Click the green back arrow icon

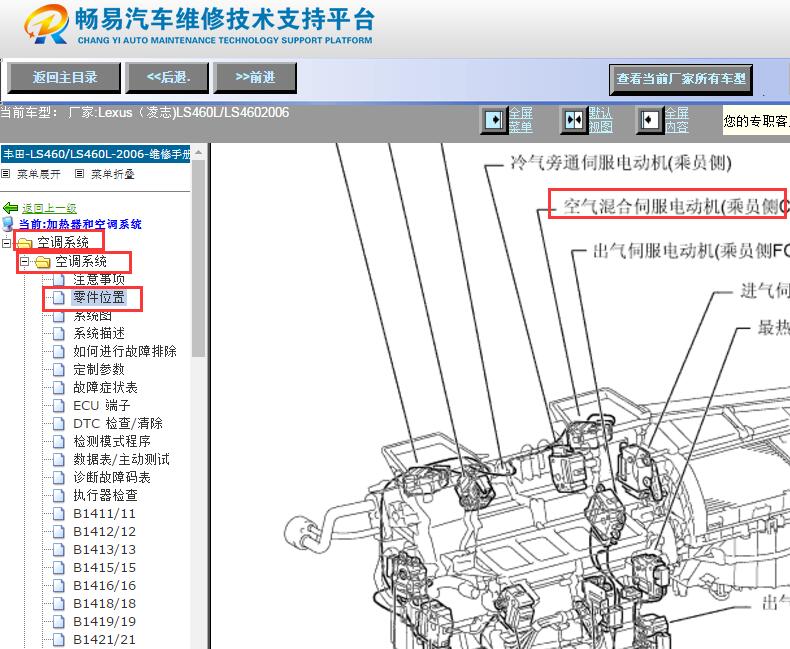point(10,208)
